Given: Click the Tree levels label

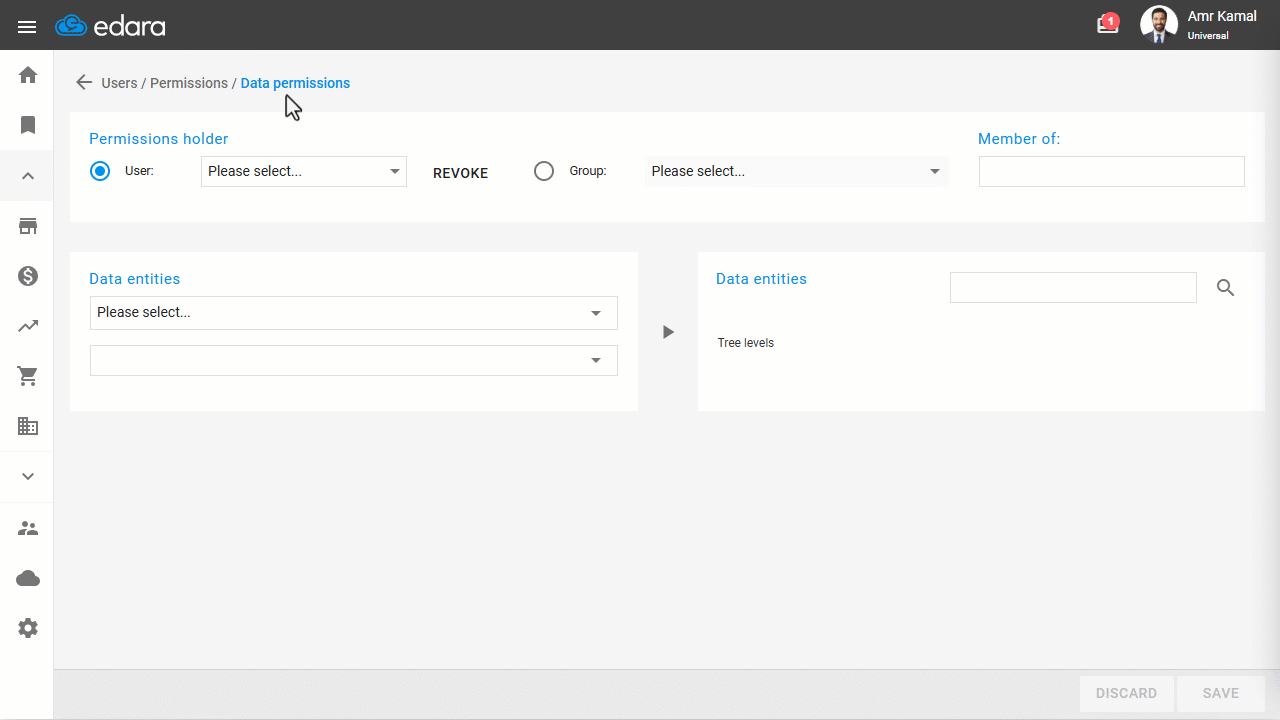Looking at the screenshot, I should 746,343.
